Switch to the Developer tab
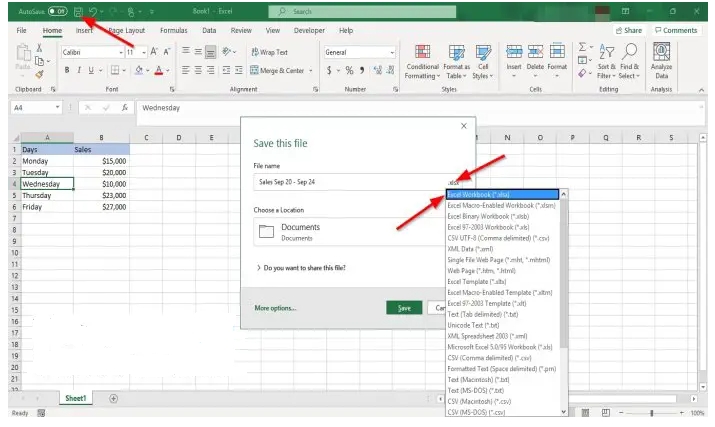Image resolution: width=715 pixels, height=427 pixels. click(x=309, y=31)
